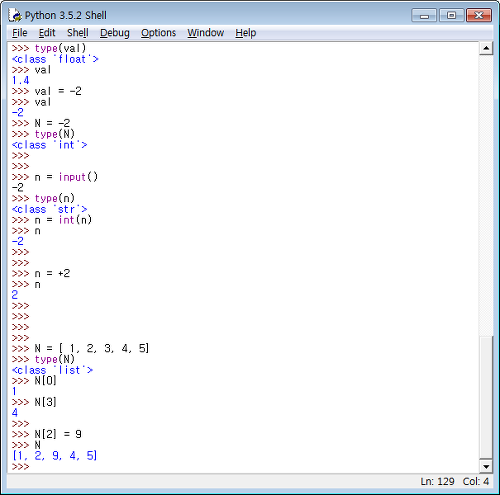Open the Help menu
This screenshot has width=500, height=495.
[x=246, y=33]
